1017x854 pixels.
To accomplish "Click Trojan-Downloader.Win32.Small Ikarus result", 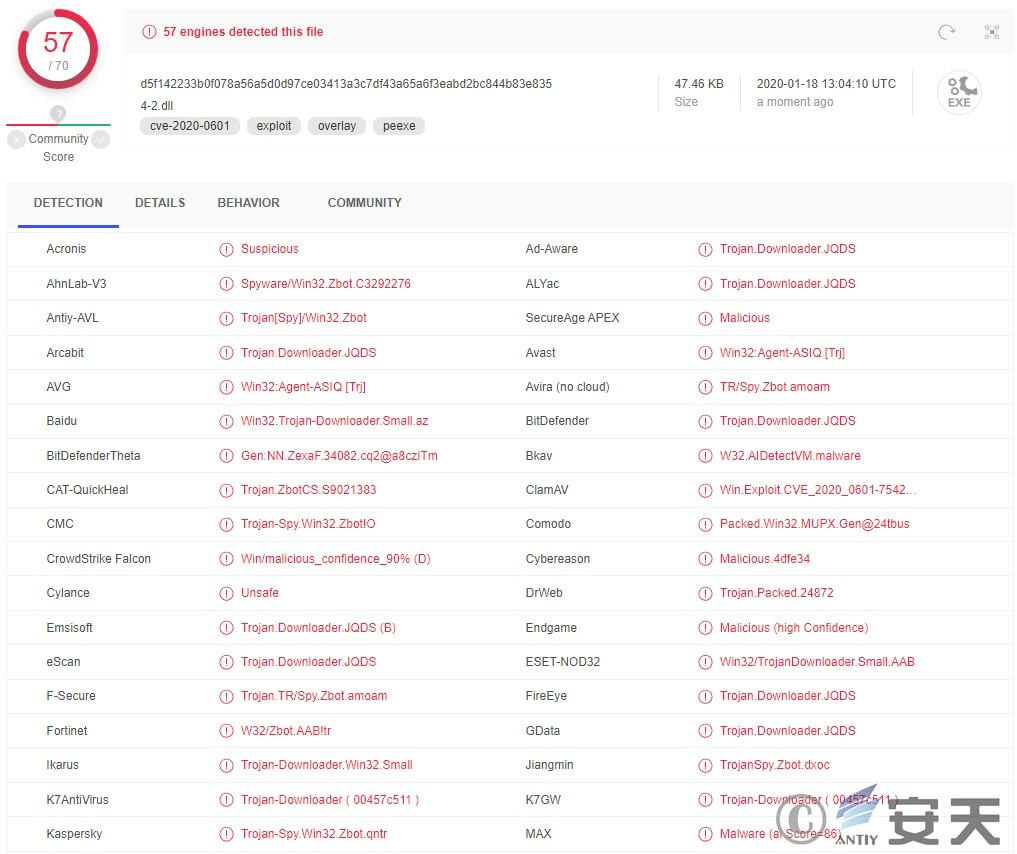I will pyautogui.click(x=327, y=765).
